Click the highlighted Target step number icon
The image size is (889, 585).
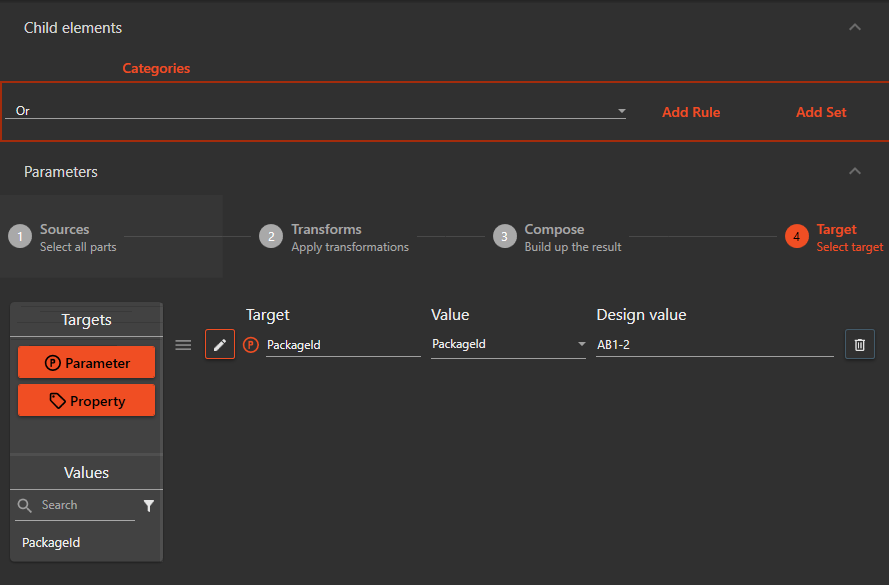pos(797,236)
